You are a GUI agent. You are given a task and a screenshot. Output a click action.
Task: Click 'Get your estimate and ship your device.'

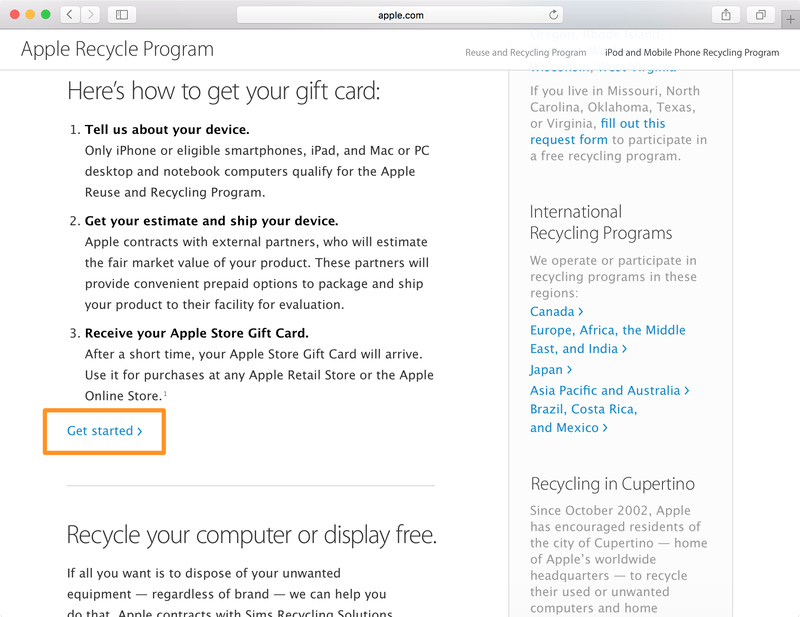coord(211,221)
